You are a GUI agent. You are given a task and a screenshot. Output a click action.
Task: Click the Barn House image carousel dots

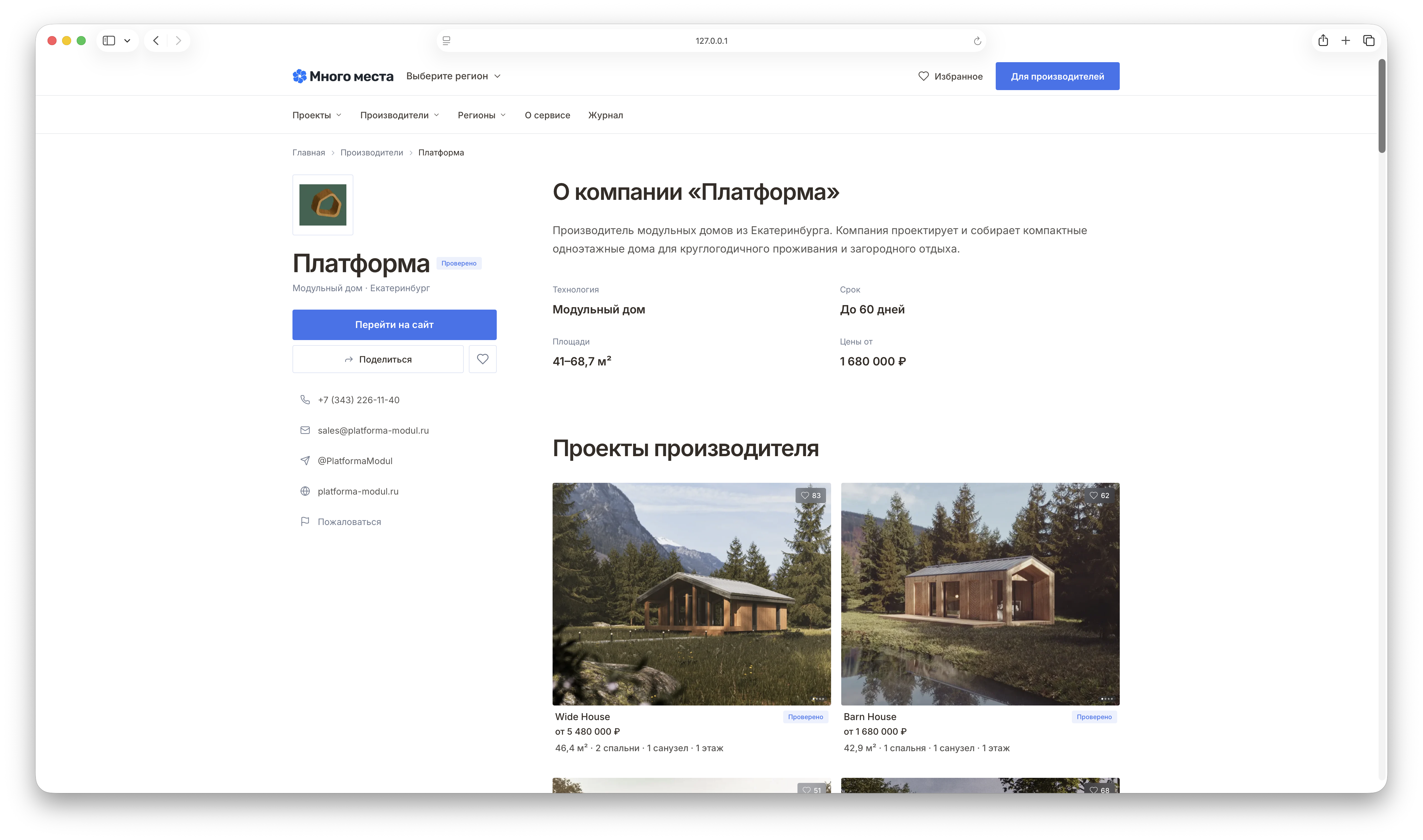point(1107,699)
